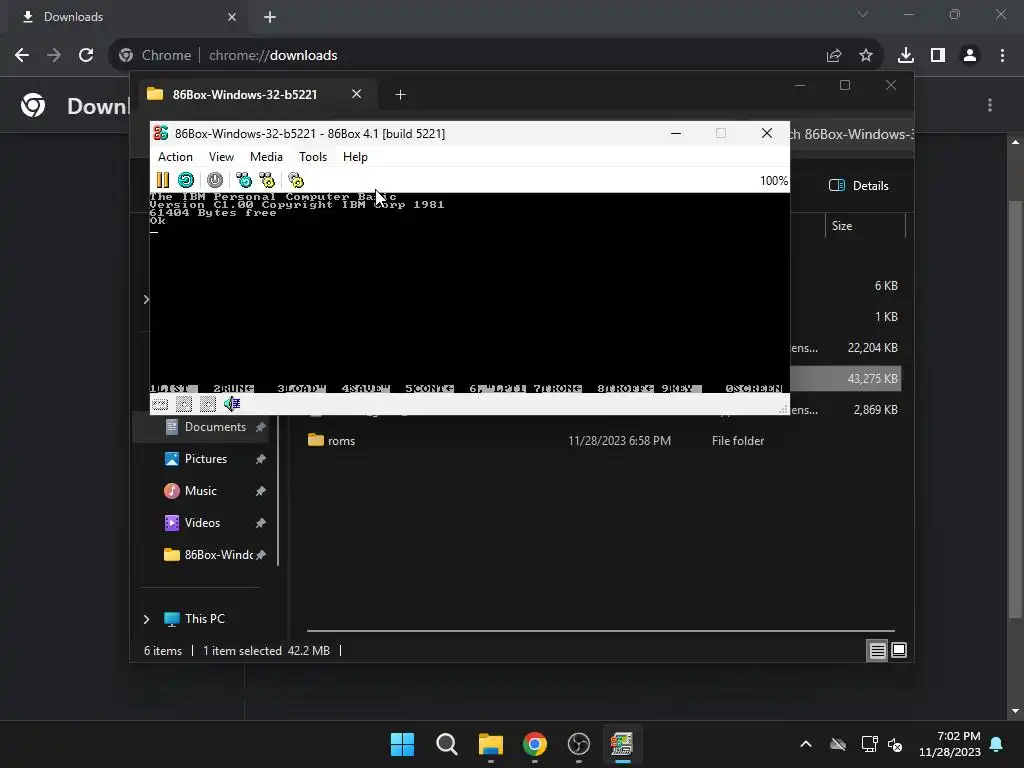Viewport: 1024px width, 768px height.
Task: Open the Help menu in 86Box
Action: [355, 157]
